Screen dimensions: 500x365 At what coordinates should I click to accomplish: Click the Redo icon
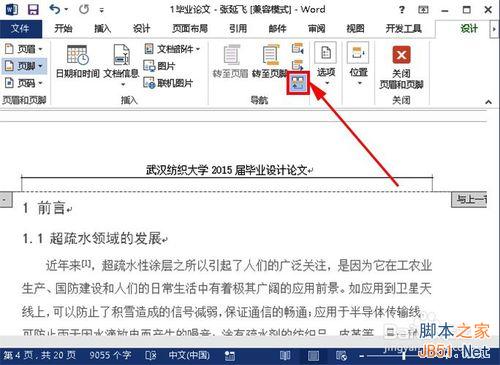click(x=84, y=9)
